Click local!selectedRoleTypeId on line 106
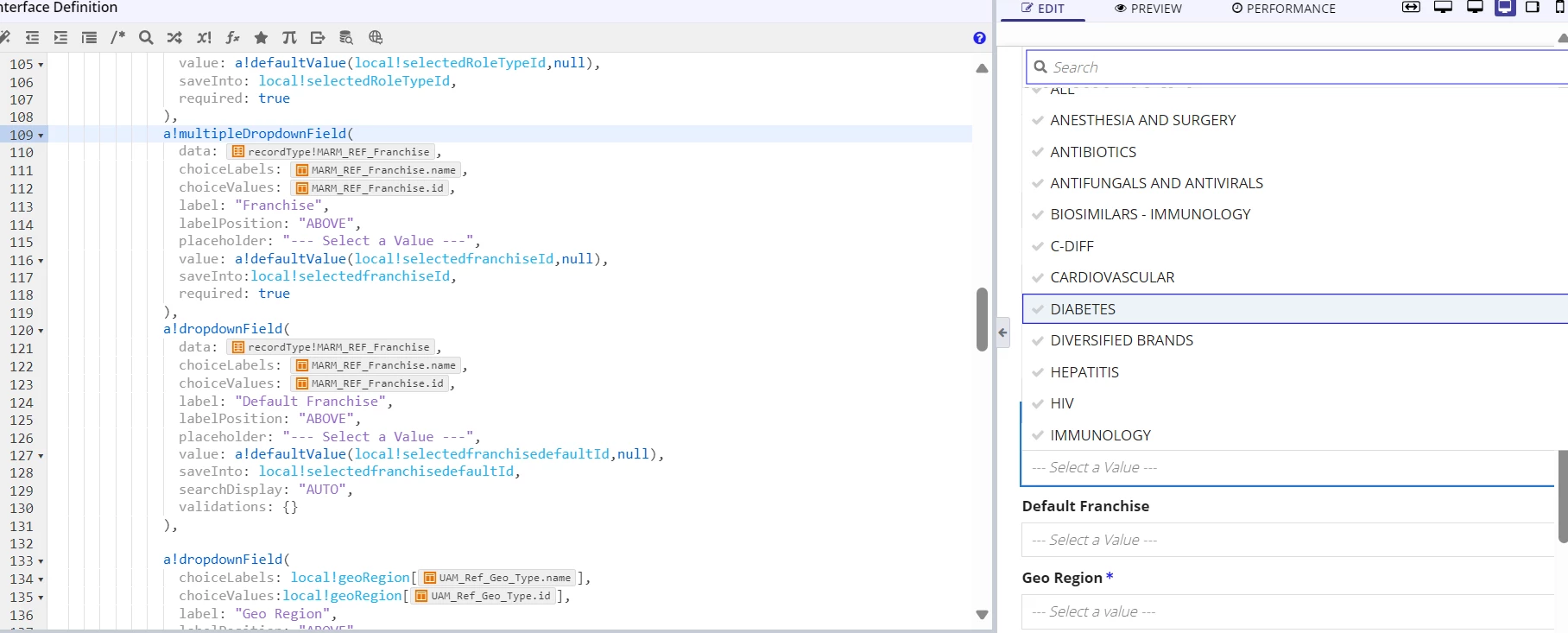This screenshot has height=633, width=1568. (354, 81)
